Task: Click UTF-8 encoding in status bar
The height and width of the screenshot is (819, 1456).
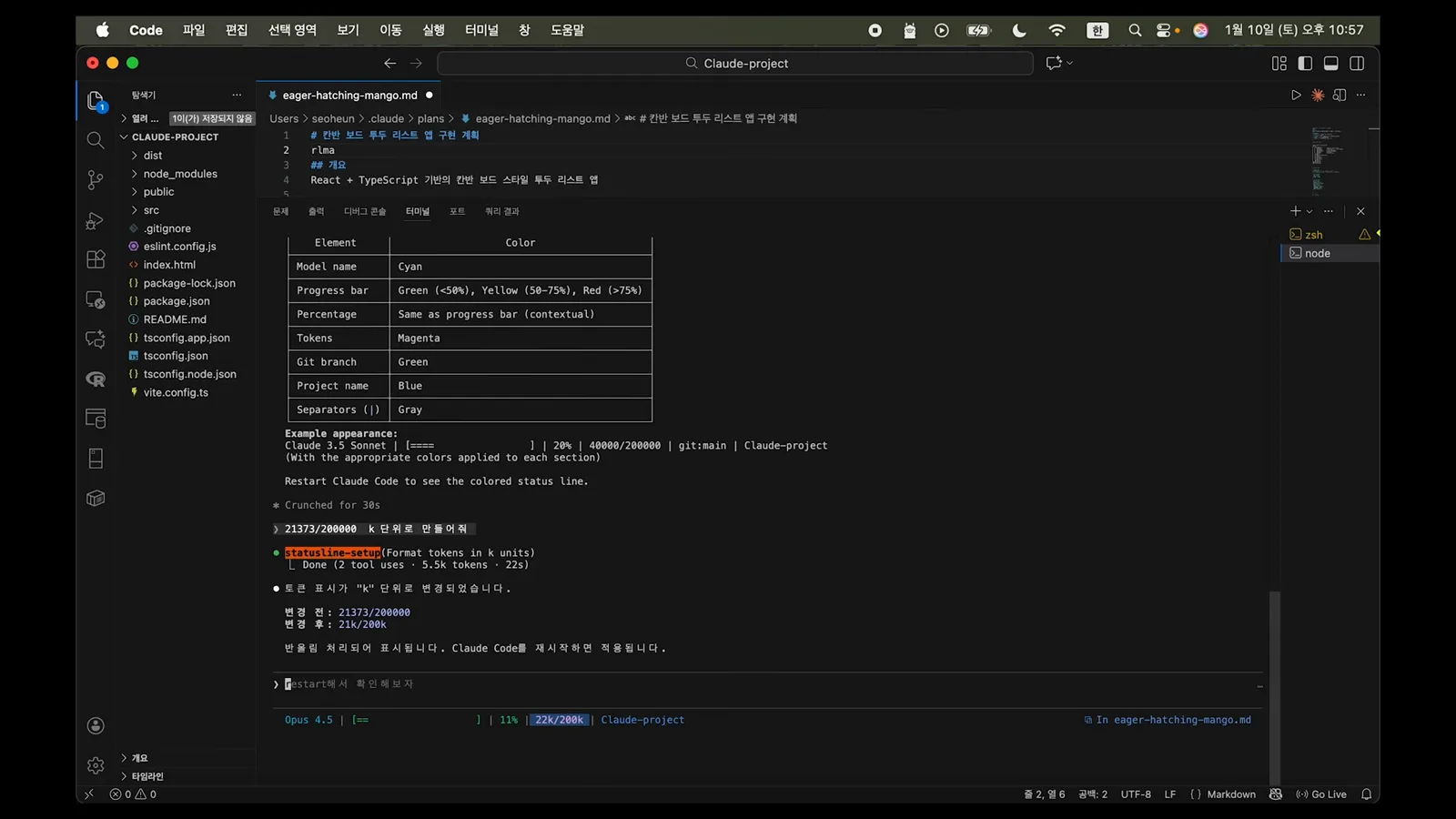Action: tap(1136, 794)
